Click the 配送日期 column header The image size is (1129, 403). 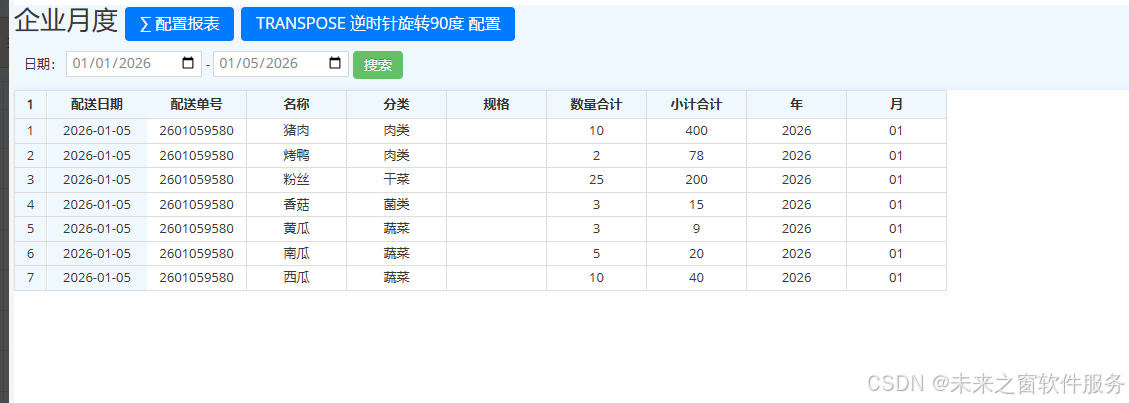pos(97,104)
